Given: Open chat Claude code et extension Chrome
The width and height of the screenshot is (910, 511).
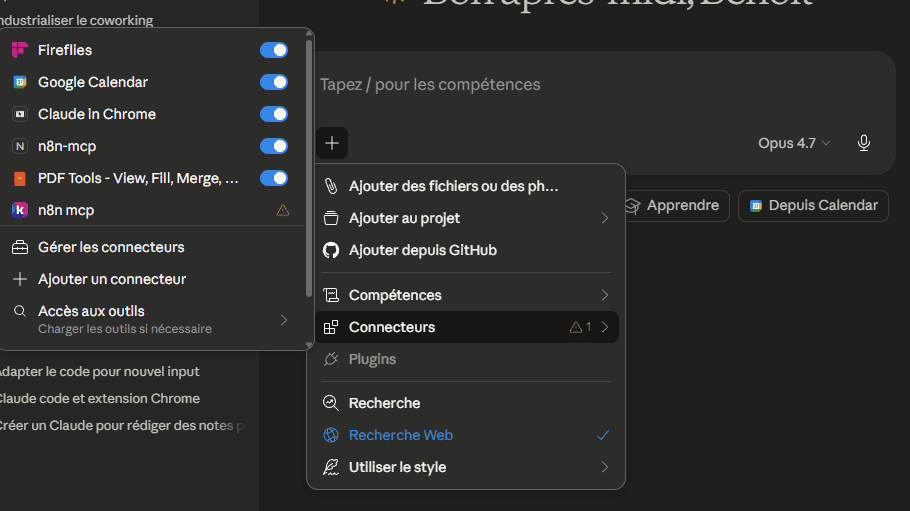Looking at the screenshot, I should click(x=100, y=399).
